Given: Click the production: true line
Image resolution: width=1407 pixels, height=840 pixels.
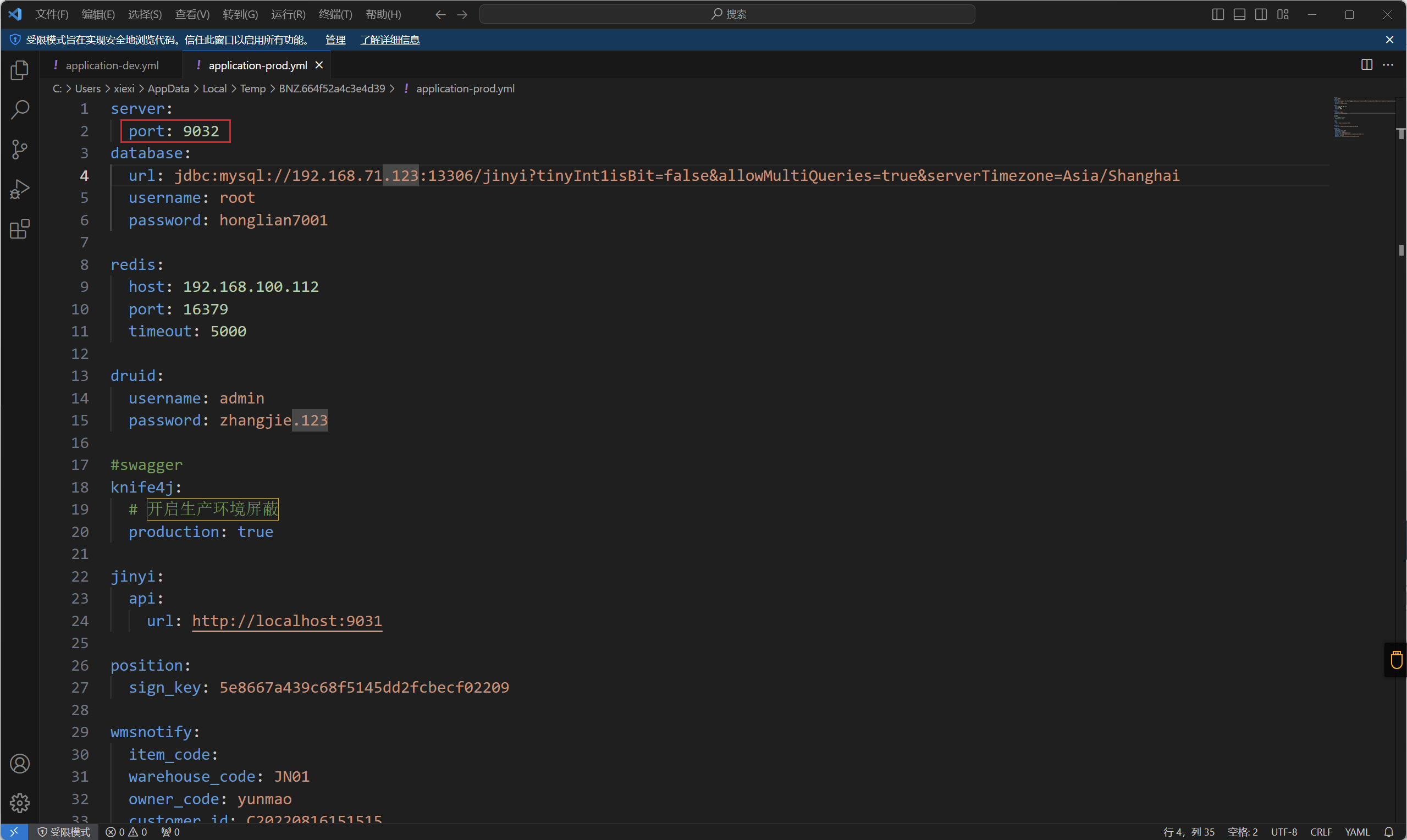Looking at the screenshot, I should tap(200, 532).
